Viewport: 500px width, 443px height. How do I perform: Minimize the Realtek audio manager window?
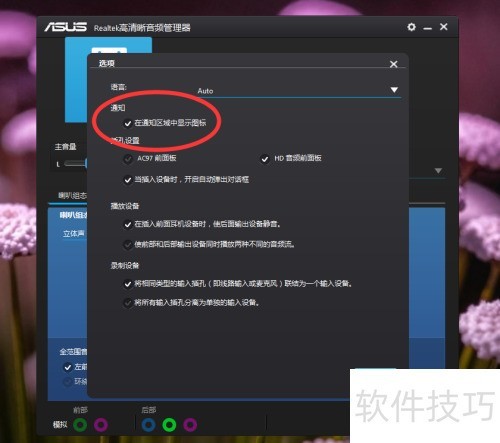pos(428,28)
